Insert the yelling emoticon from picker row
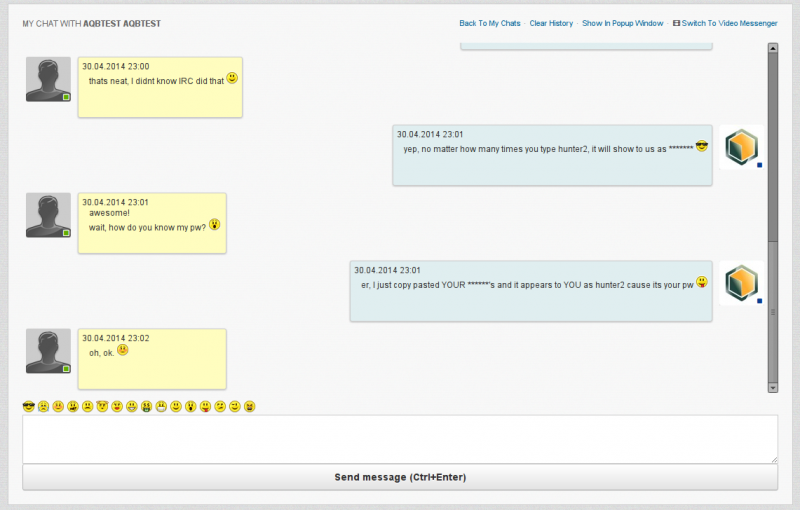The image size is (800, 510). (249, 406)
